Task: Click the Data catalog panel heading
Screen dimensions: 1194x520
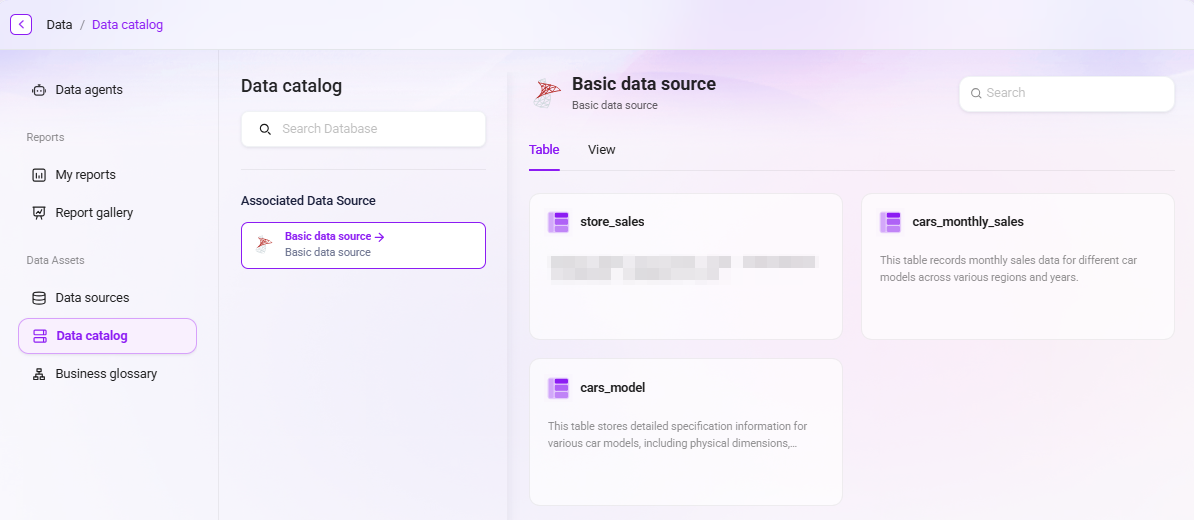Action: (x=292, y=86)
